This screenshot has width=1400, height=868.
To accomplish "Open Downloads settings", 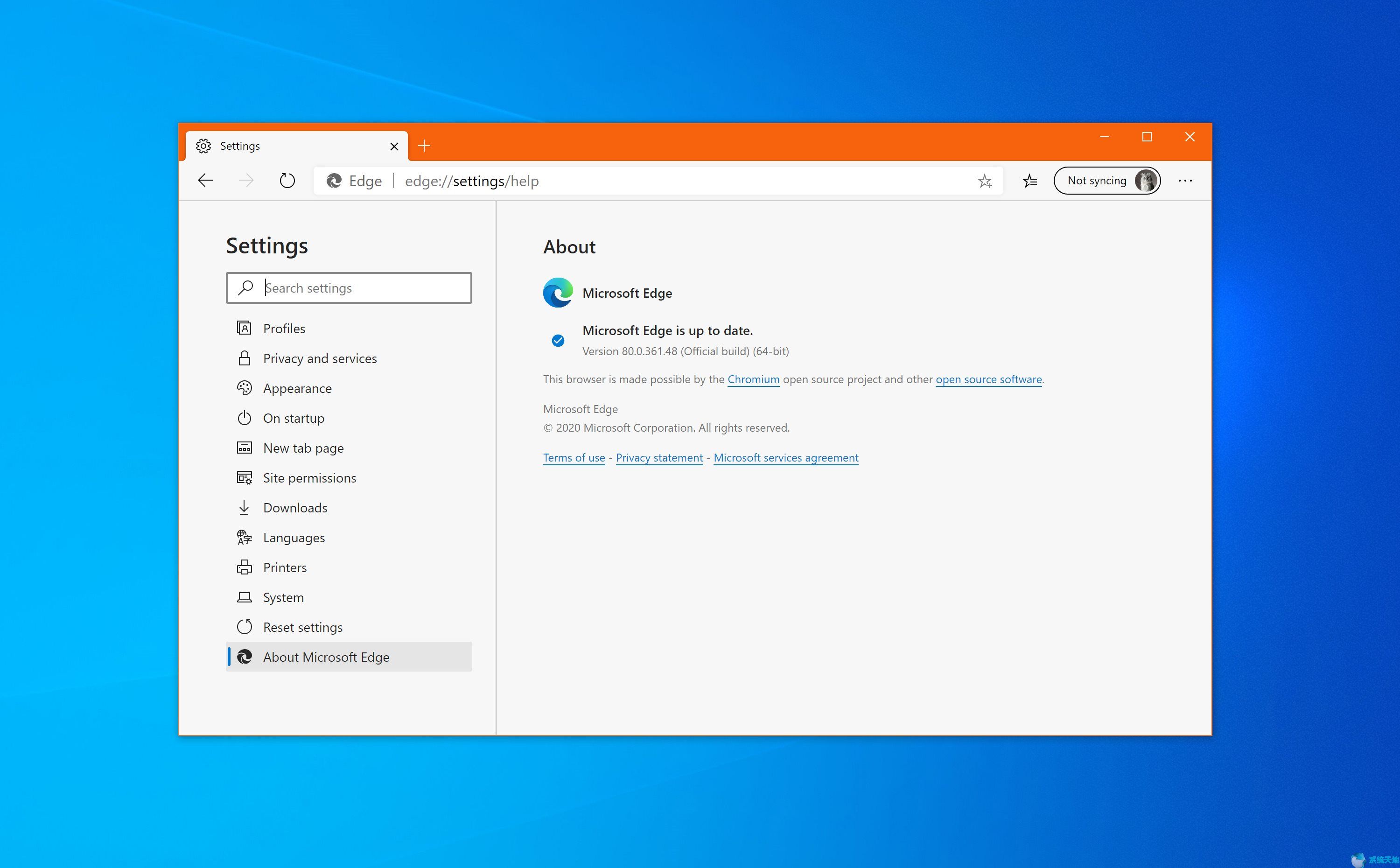I will click(x=349, y=507).
